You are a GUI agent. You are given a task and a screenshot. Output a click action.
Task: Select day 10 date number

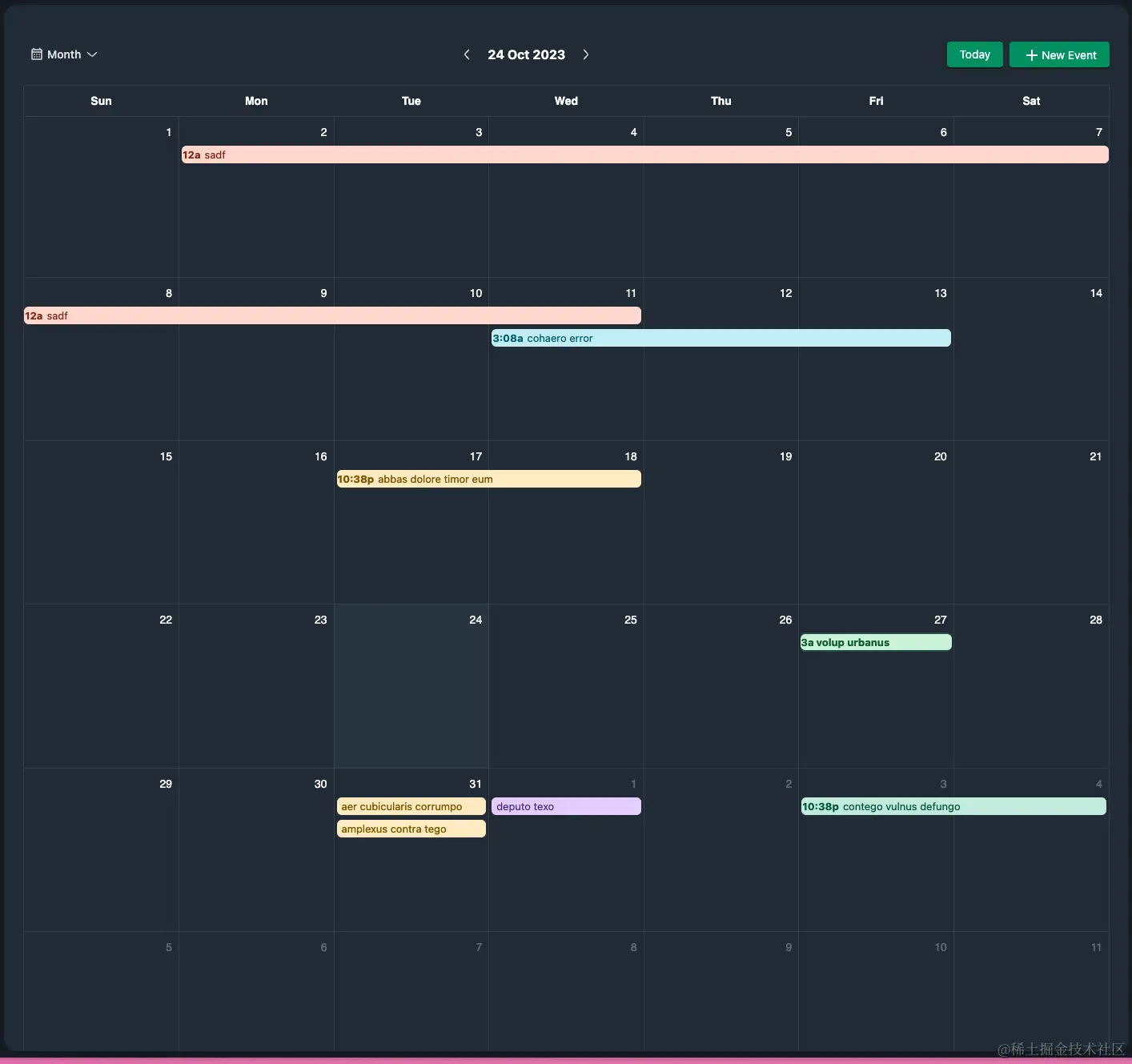(476, 293)
